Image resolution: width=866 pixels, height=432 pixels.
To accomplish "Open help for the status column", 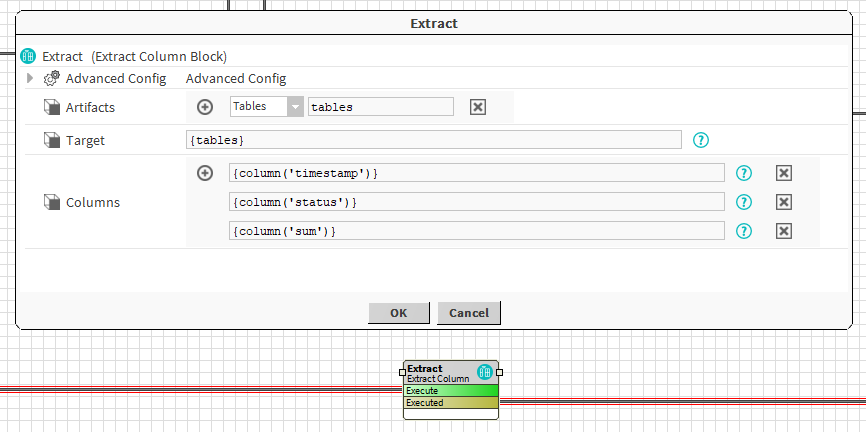I will point(744,202).
